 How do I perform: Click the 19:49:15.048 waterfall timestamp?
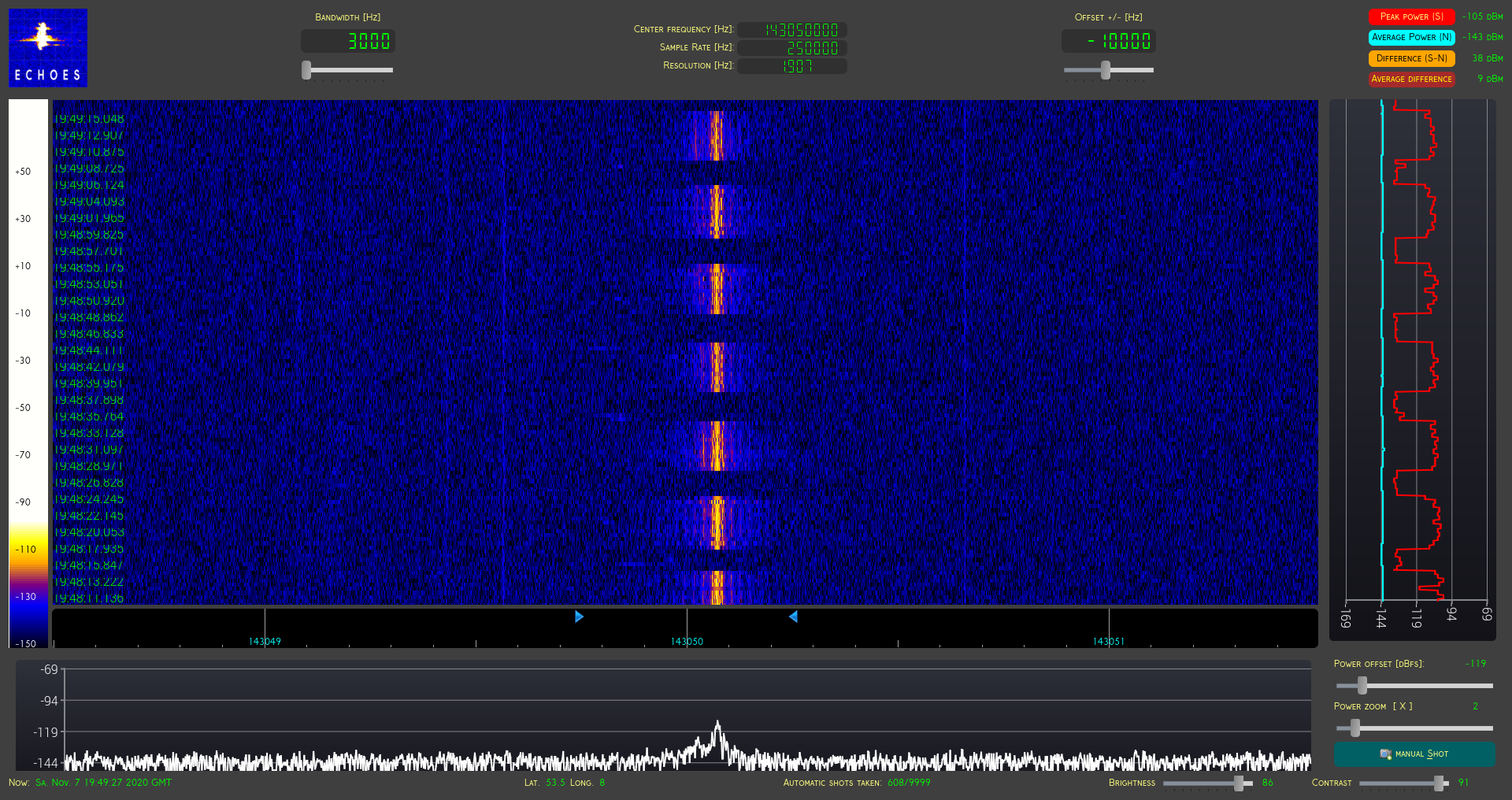(x=89, y=119)
